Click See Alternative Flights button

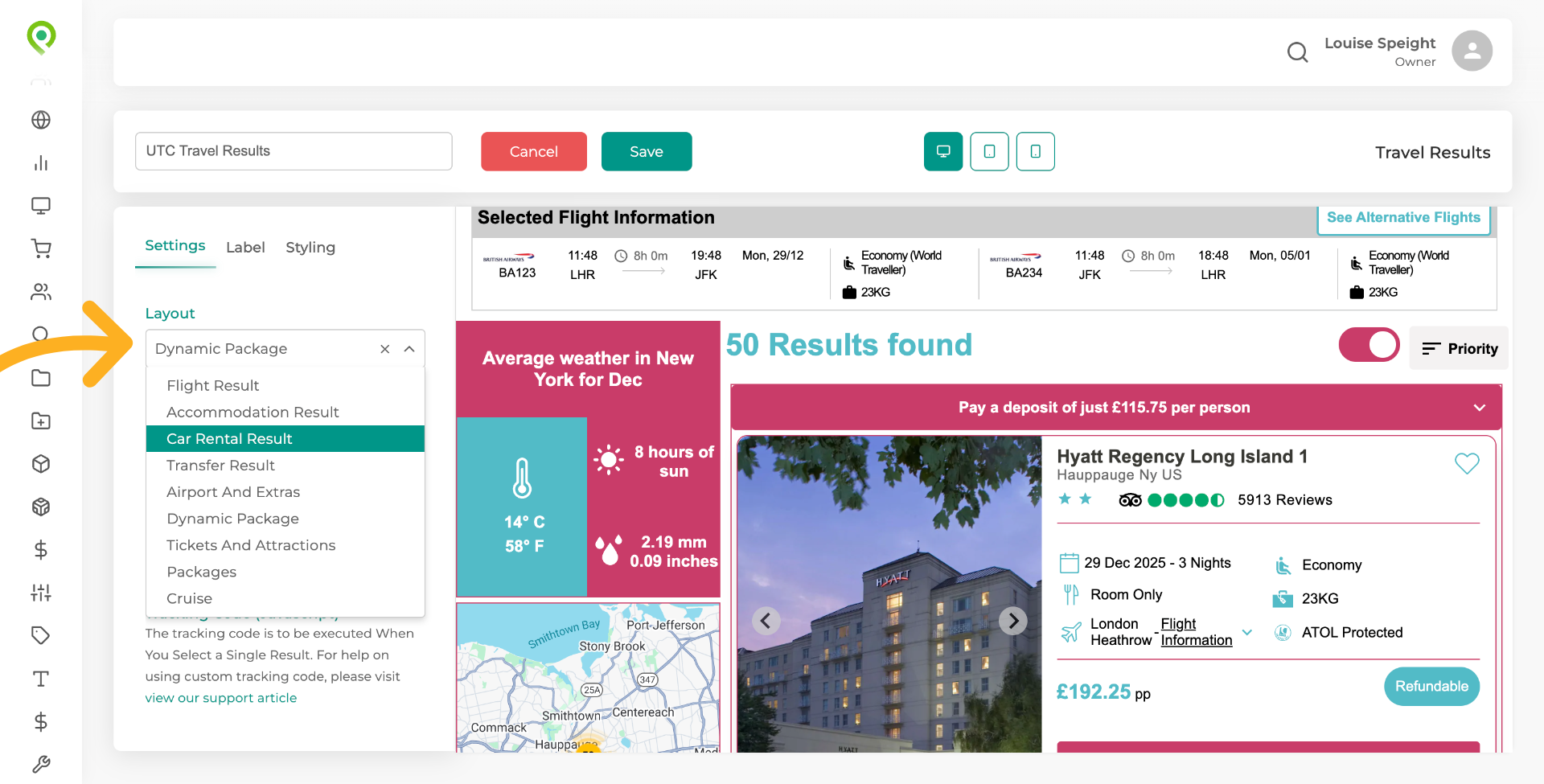tap(1403, 218)
